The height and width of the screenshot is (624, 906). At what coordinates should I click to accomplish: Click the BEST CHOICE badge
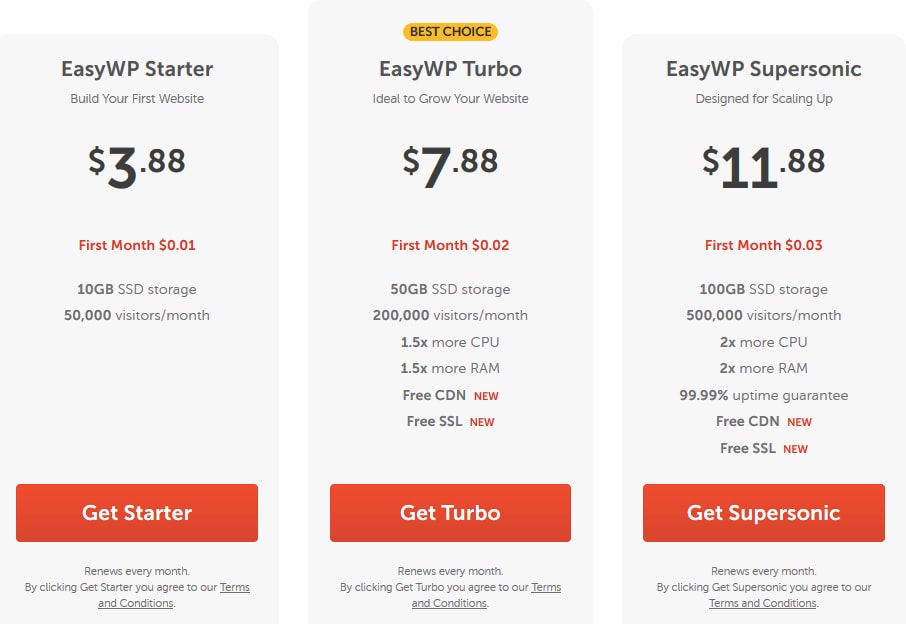pos(450,31)
